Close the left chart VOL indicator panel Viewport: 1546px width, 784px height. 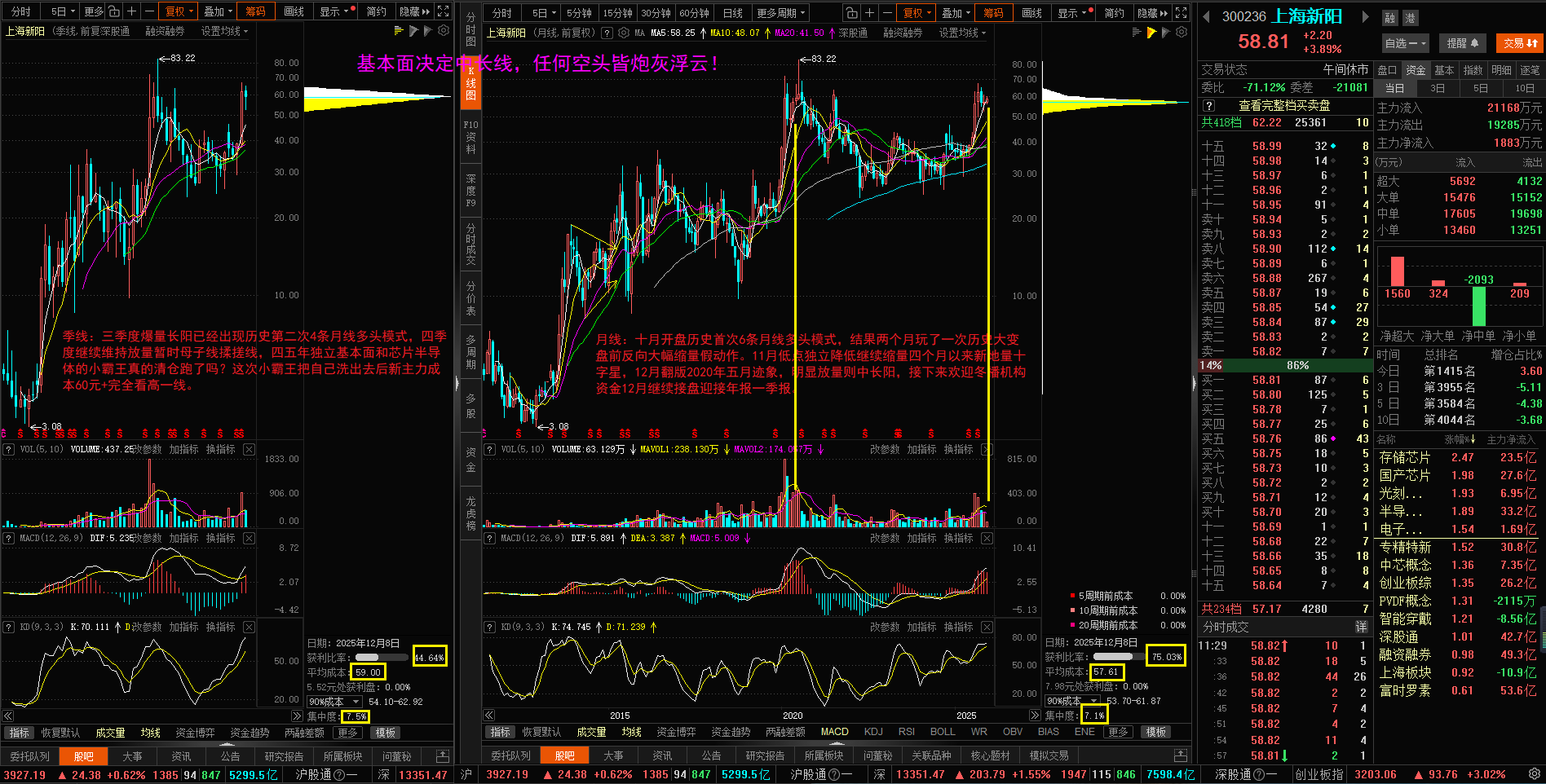(x=249, y=449)
